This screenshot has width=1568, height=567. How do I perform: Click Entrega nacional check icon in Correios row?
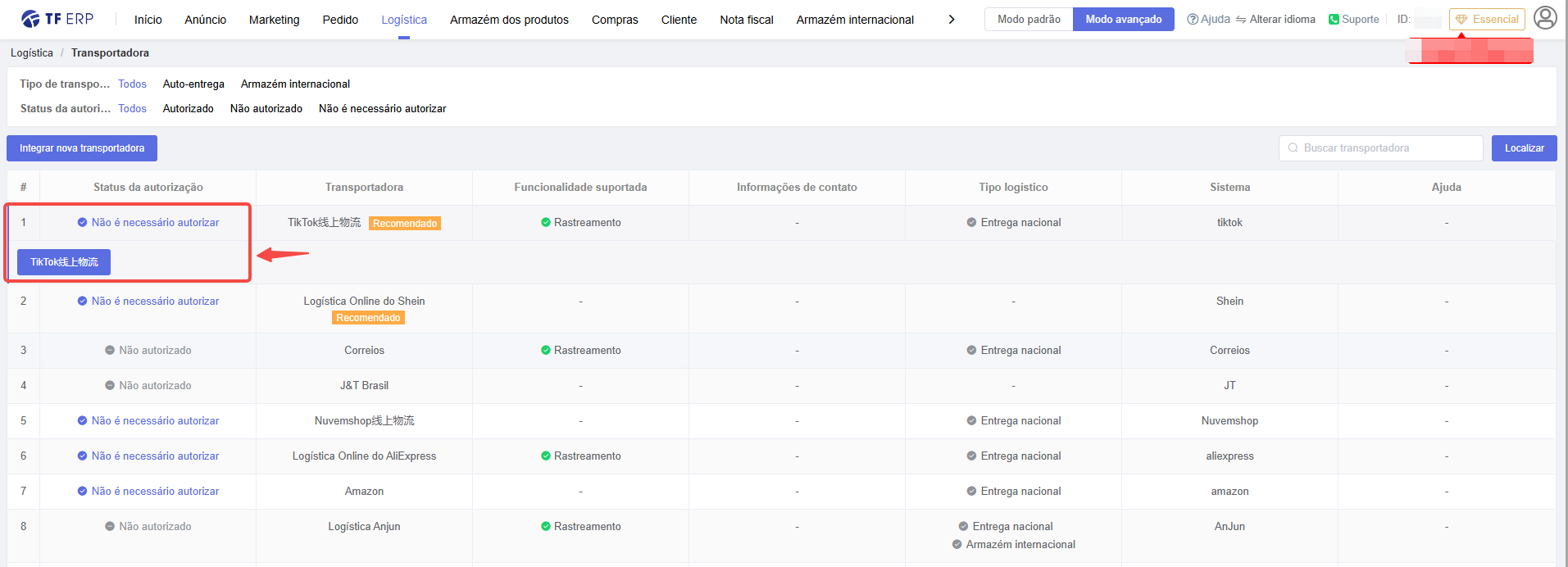pyautogui.click(x=971, y=351)
